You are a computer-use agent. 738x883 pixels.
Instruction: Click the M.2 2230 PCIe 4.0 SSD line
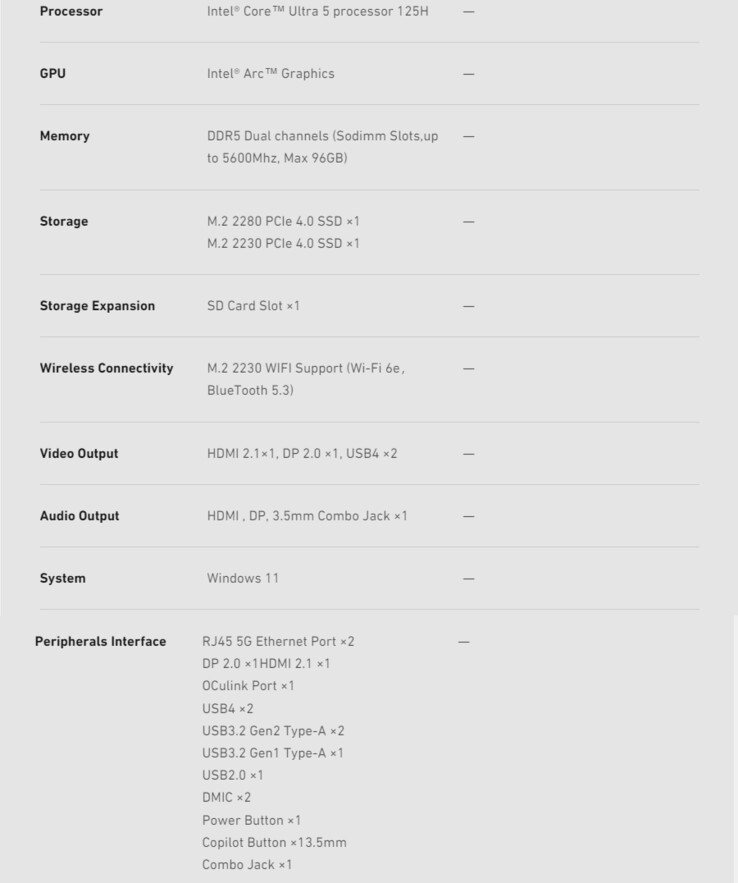click(283, 243)
